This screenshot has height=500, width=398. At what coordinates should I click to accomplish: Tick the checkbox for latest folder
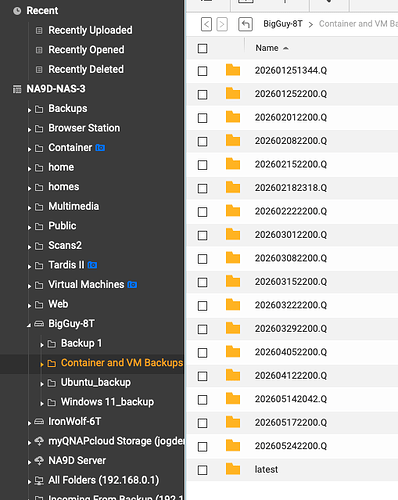(202, 470)
